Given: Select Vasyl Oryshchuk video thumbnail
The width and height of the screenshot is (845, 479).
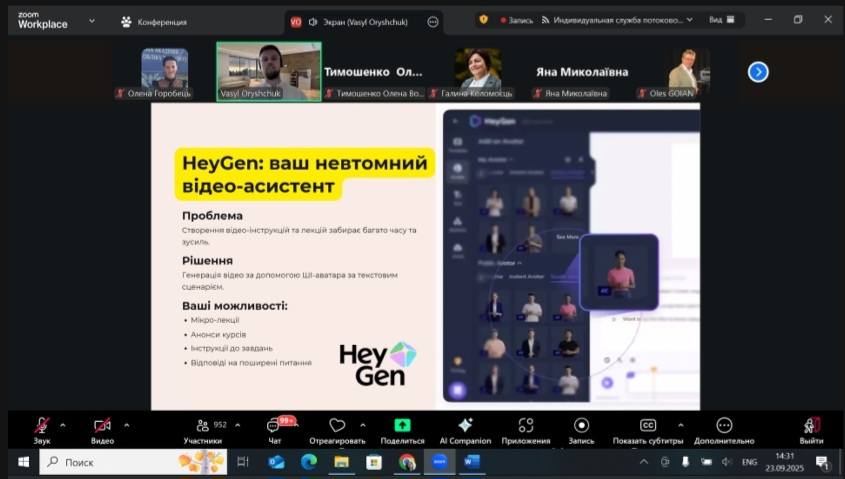Looking at the screenshot, I should click(x=268, y=69).
